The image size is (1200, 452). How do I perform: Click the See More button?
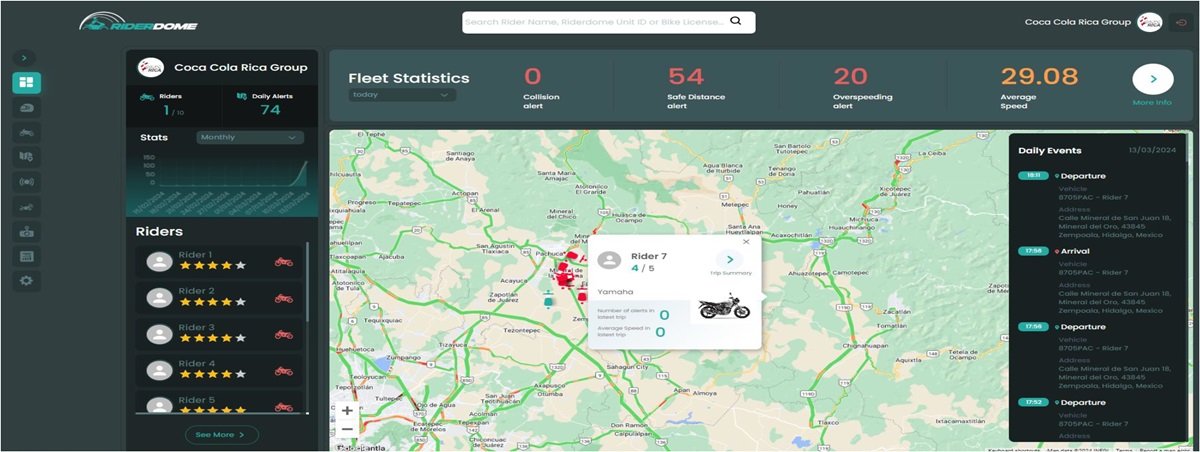[x=221, y=435]
